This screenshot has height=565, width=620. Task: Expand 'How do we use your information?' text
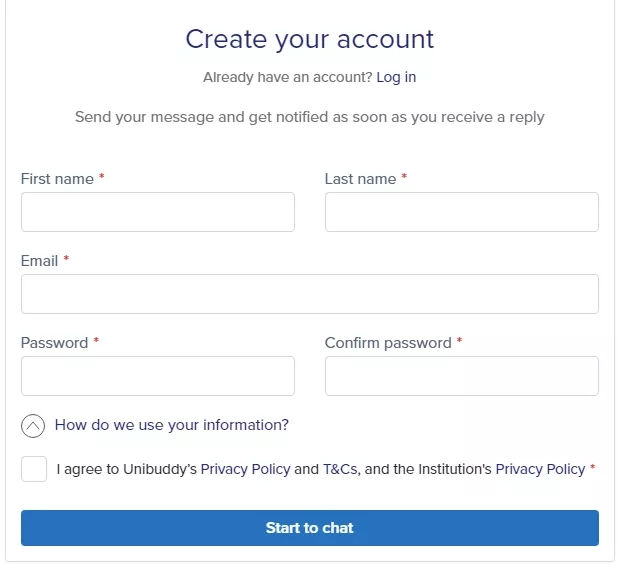(171, 425)
